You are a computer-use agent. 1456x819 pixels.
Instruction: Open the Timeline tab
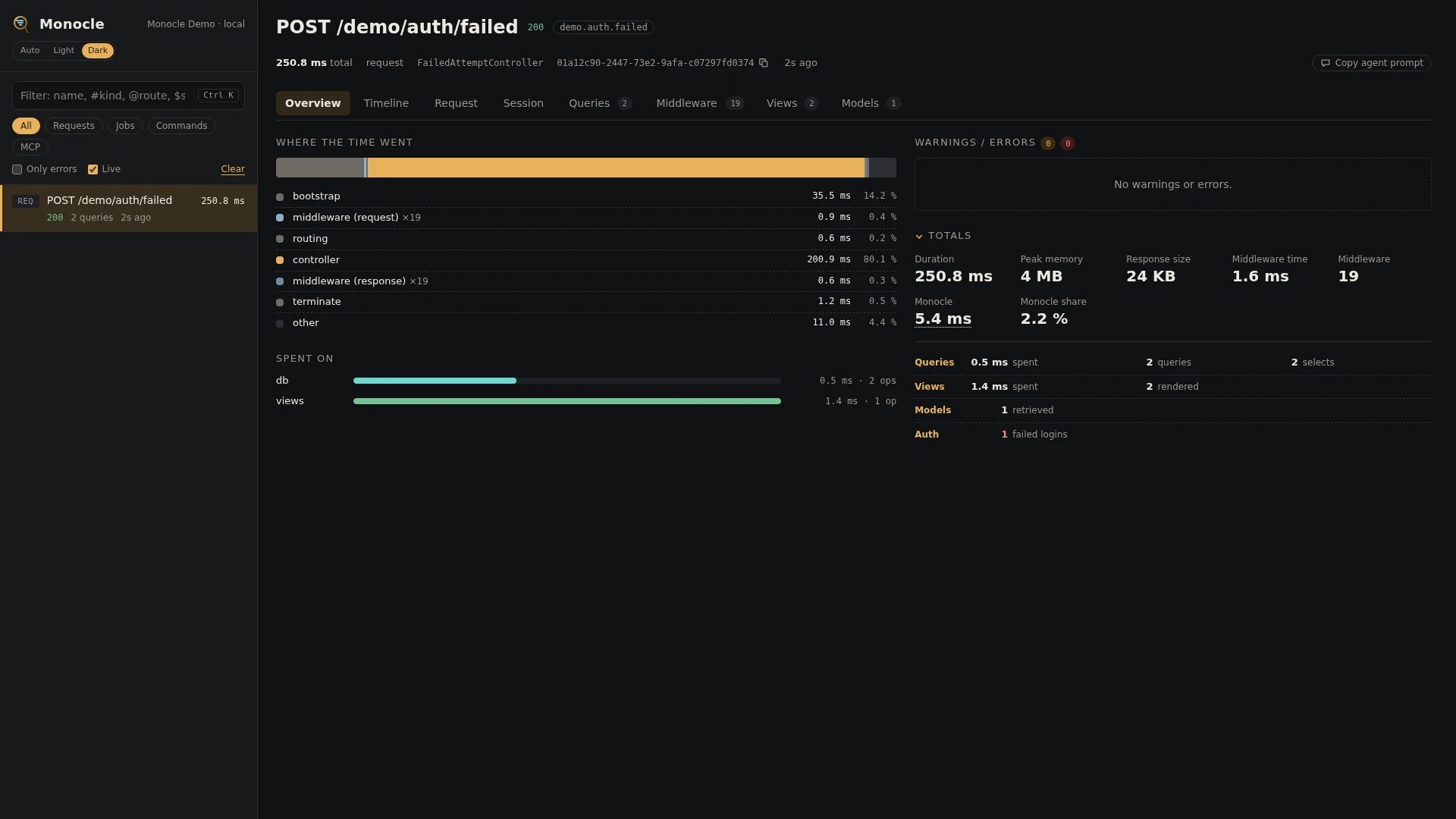(x=386, y=103)
